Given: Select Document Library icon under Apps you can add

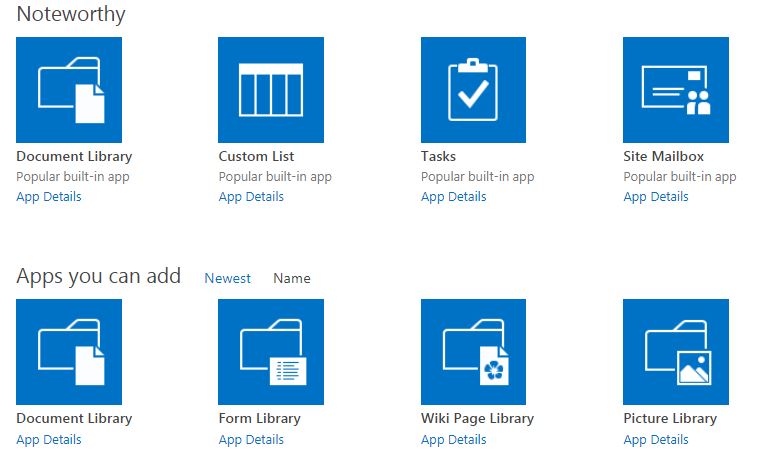Looking at the screenshot, I should 69,352.
